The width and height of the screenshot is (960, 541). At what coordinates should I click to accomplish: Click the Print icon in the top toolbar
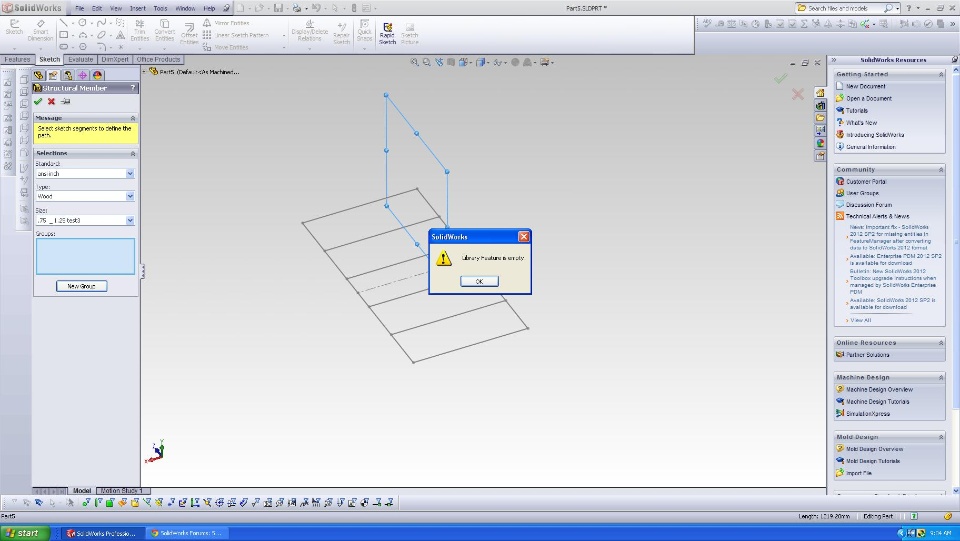[x=297, y=9]
